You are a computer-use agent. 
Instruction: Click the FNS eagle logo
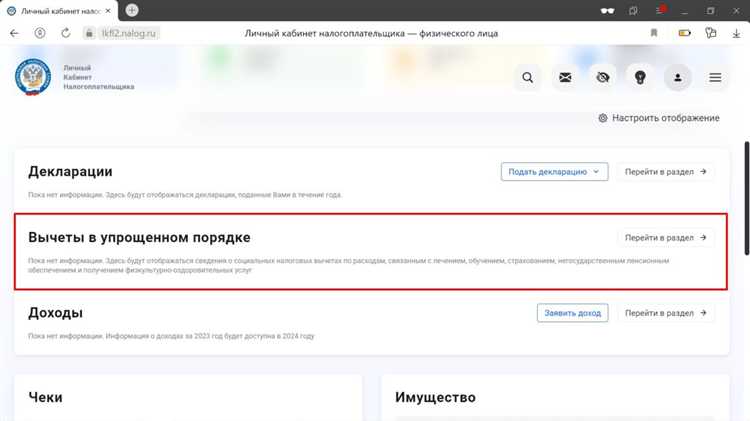(33, 77)
